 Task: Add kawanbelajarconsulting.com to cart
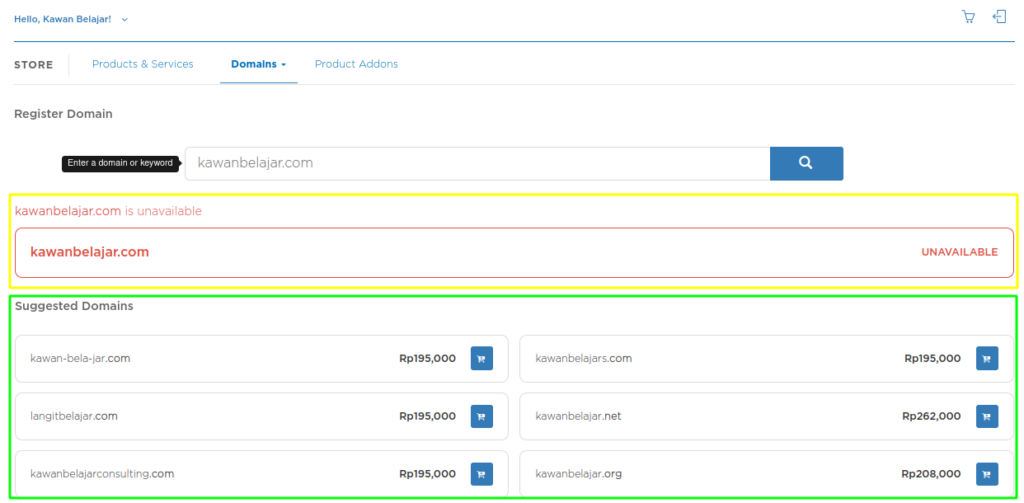point(481,474)
